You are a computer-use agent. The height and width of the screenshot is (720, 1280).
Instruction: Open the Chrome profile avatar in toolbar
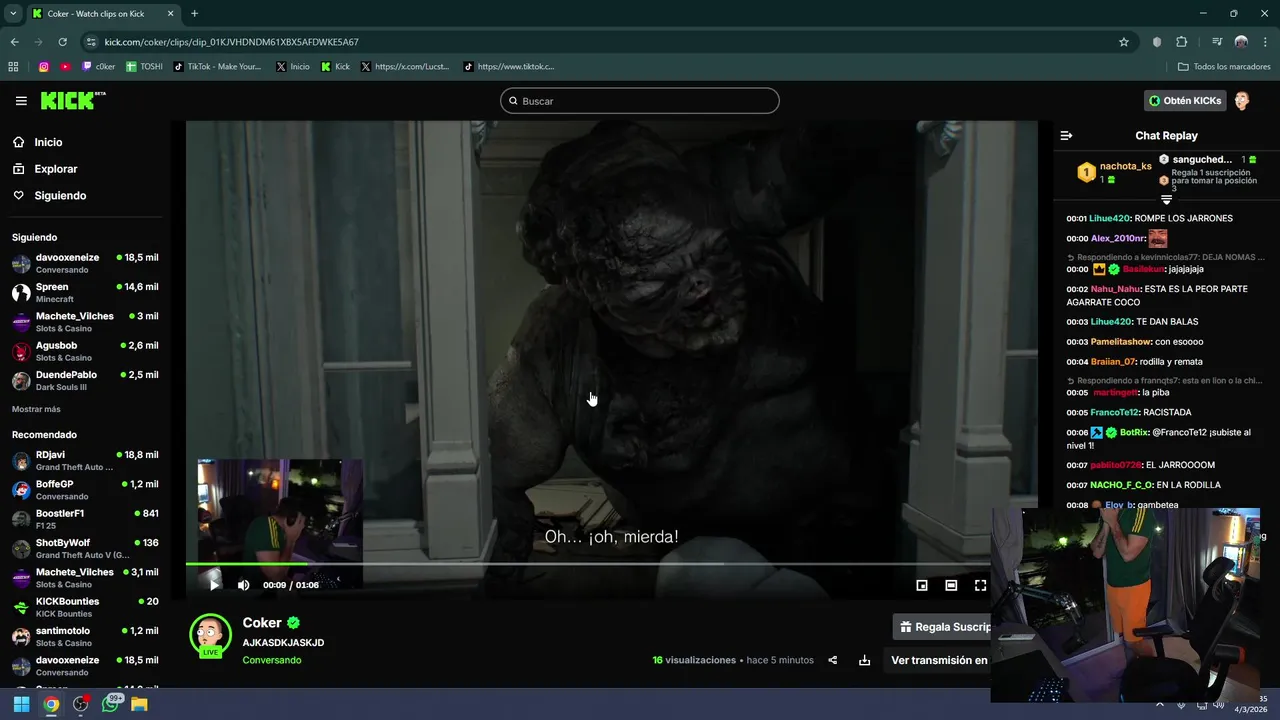(1241, 42)
